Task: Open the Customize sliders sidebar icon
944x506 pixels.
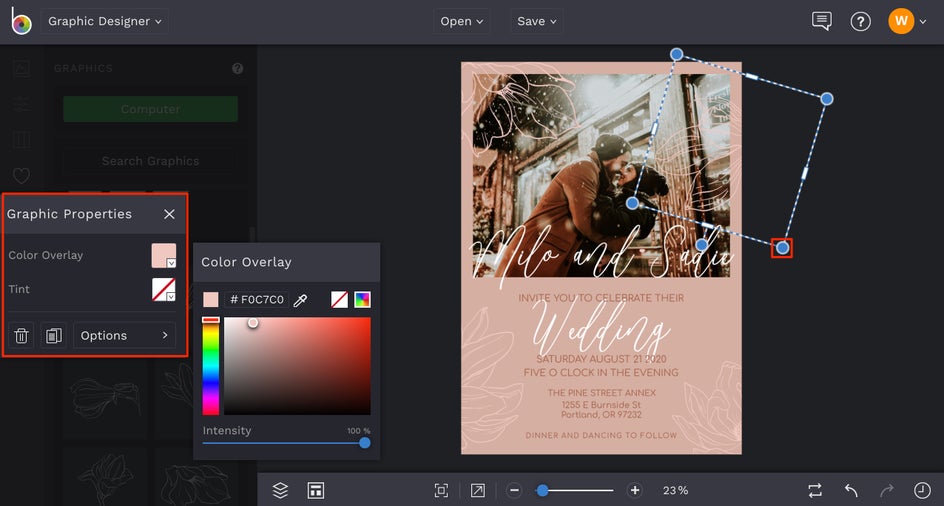Action: (22, 104)
